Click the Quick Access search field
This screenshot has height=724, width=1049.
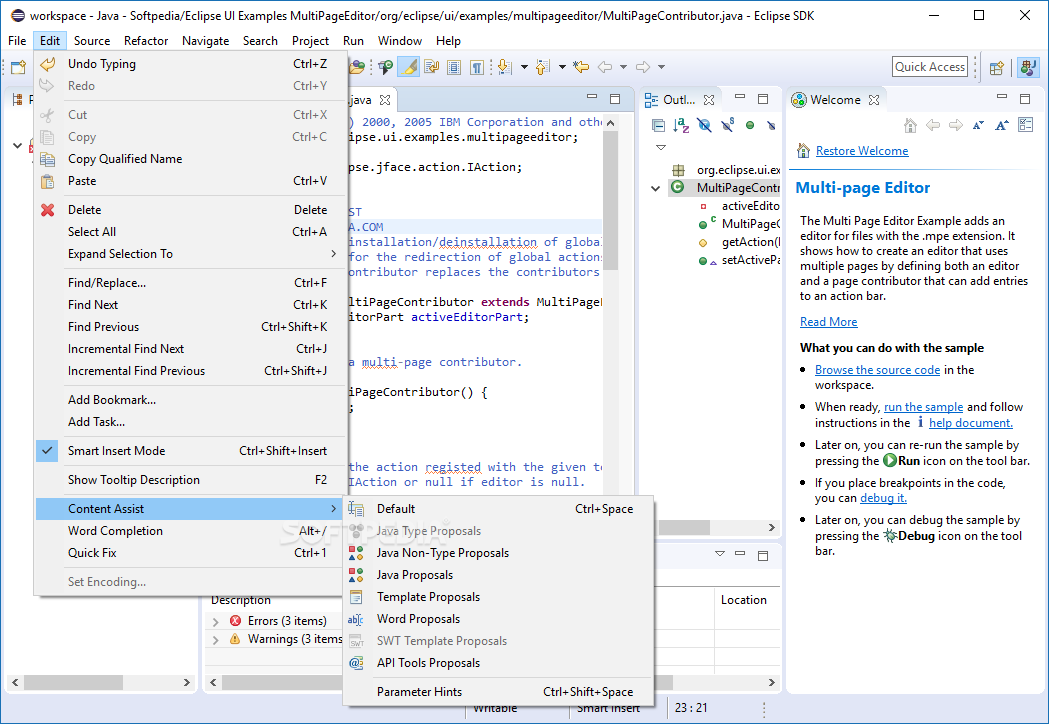pos(930,67)
